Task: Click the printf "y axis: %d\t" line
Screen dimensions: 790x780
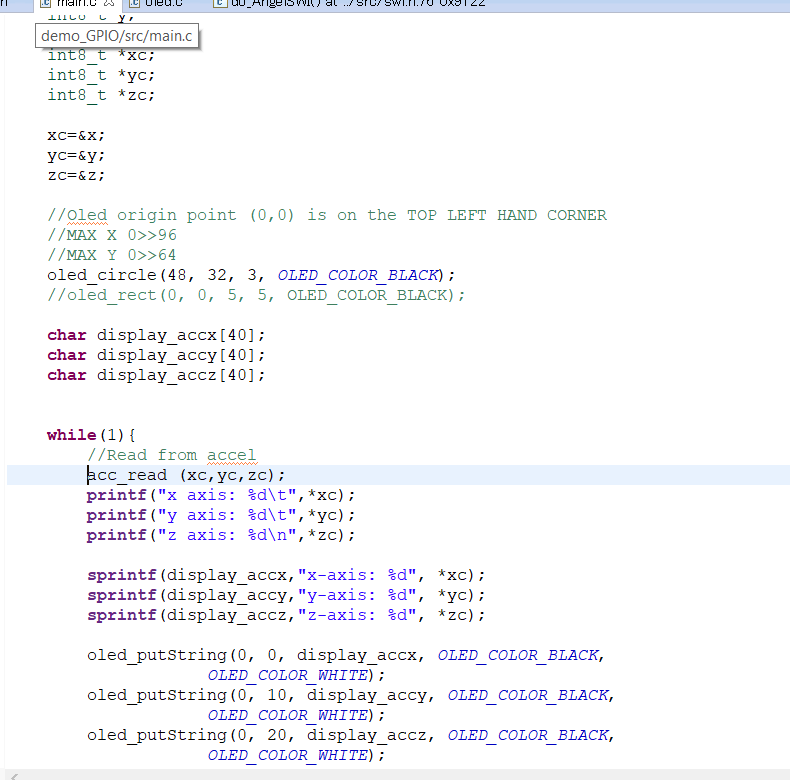Action: tap(221, 515)
